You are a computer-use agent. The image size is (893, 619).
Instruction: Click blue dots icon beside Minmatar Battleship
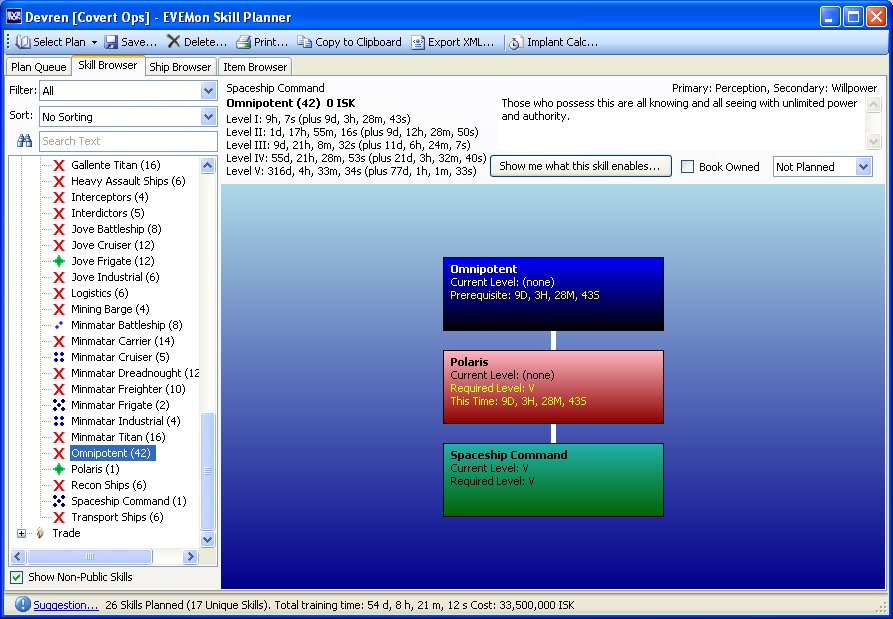click(x=59, y=325)
